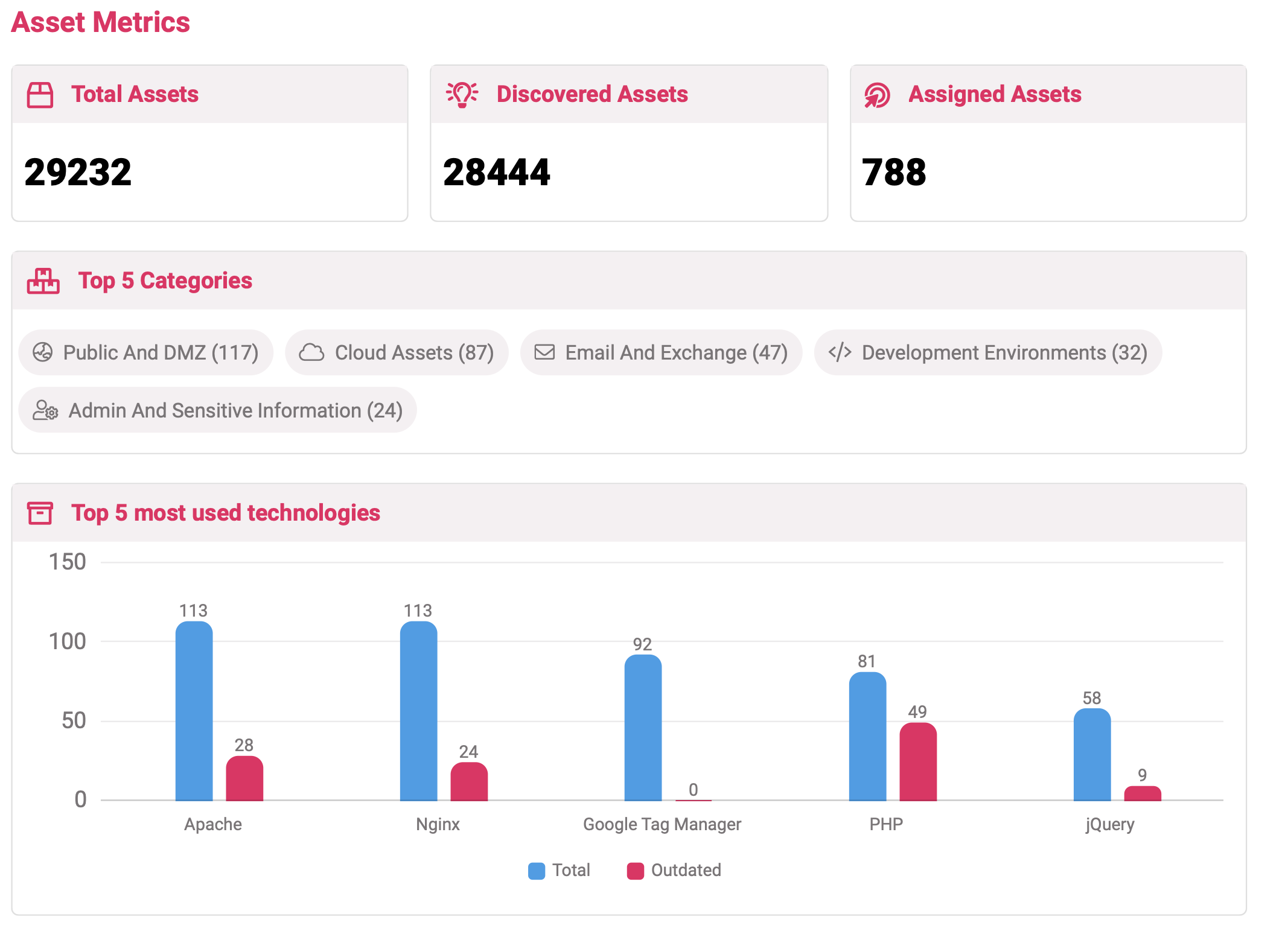Click the total assets count 29232
The width and height of the screenshot is (1288, 940).
(x=78, y=173)
